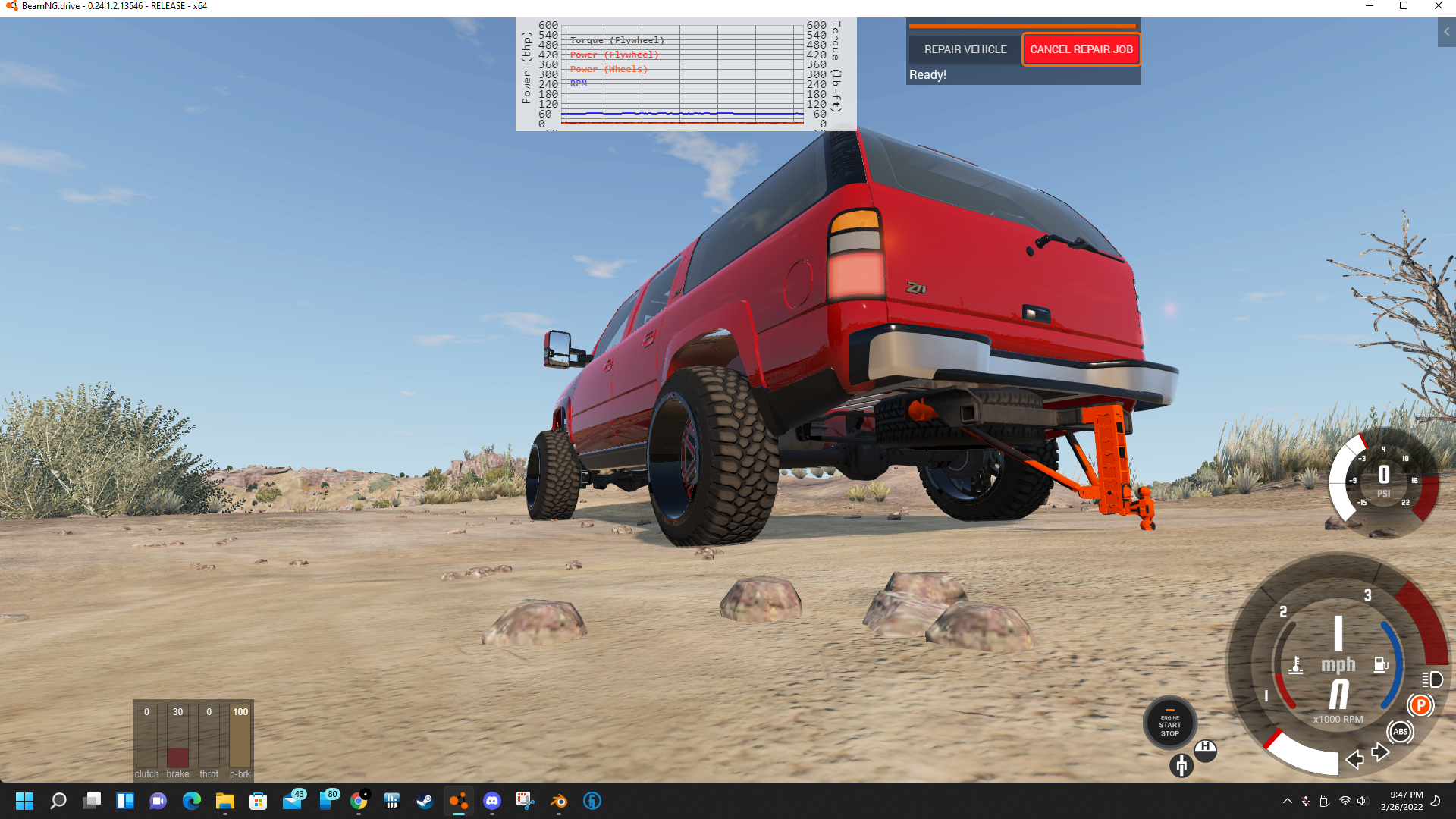Click the ABS indicator icon
This screenshot has width=1456, height=819.
point(1400,732)
